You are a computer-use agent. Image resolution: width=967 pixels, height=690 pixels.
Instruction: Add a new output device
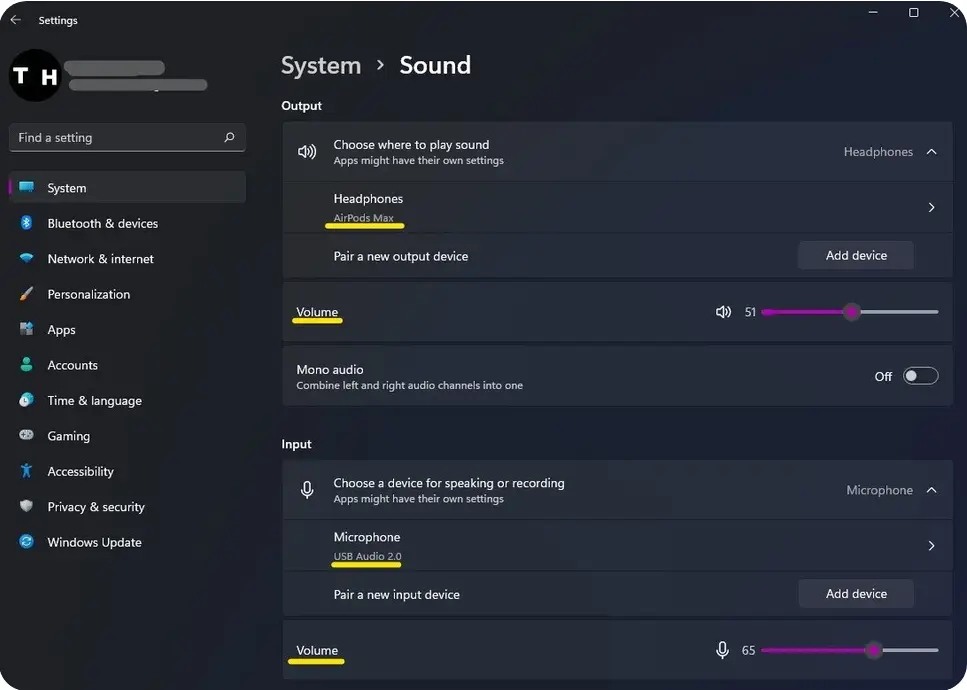[x=856, y=255]
